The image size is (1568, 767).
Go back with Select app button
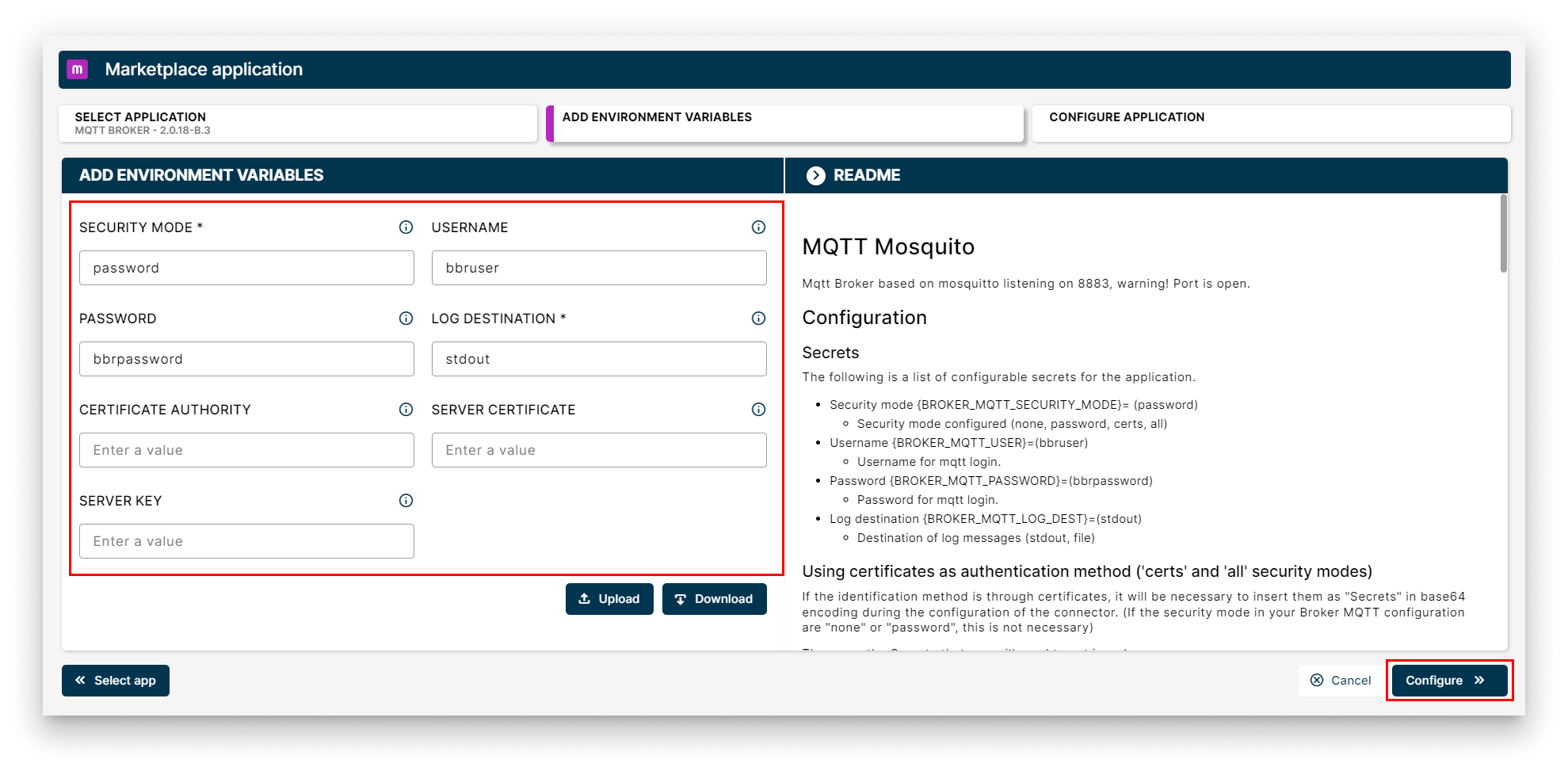[x=116, y=681]
